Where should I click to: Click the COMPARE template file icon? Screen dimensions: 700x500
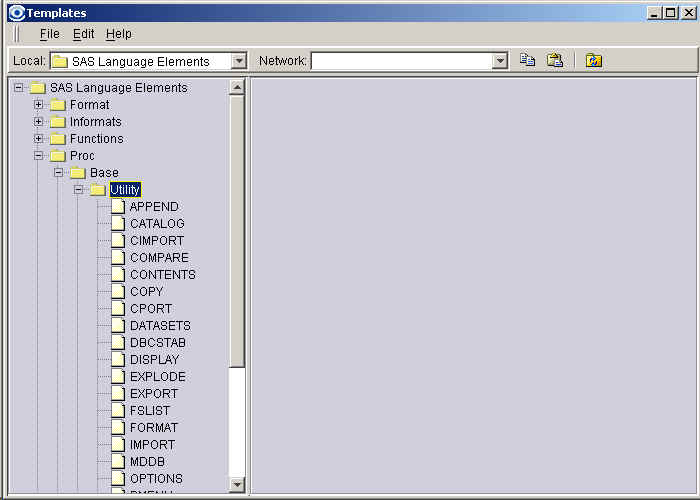coord(118,257)
